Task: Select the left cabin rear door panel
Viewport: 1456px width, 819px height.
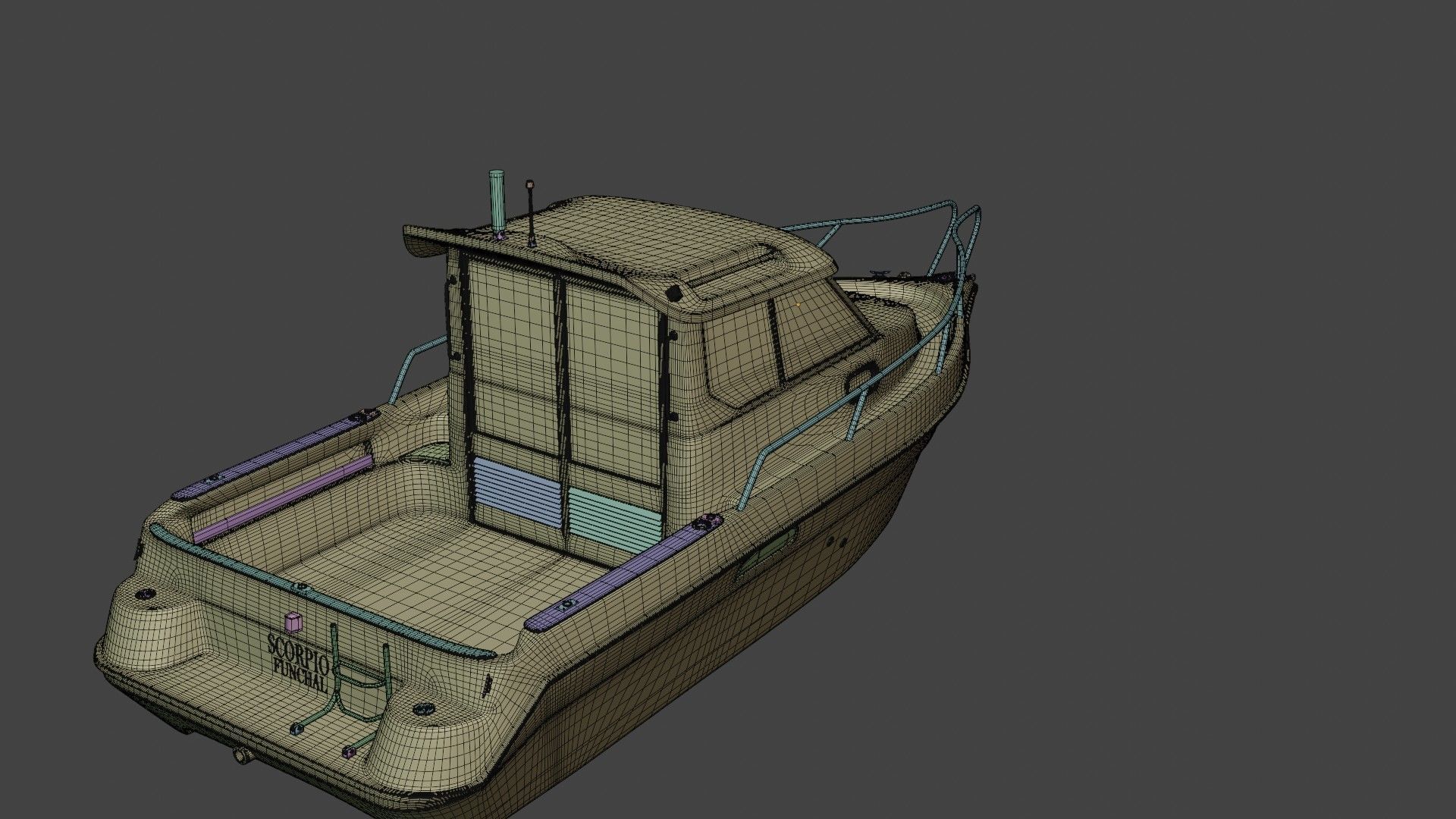Action: (x=511, y=356)
